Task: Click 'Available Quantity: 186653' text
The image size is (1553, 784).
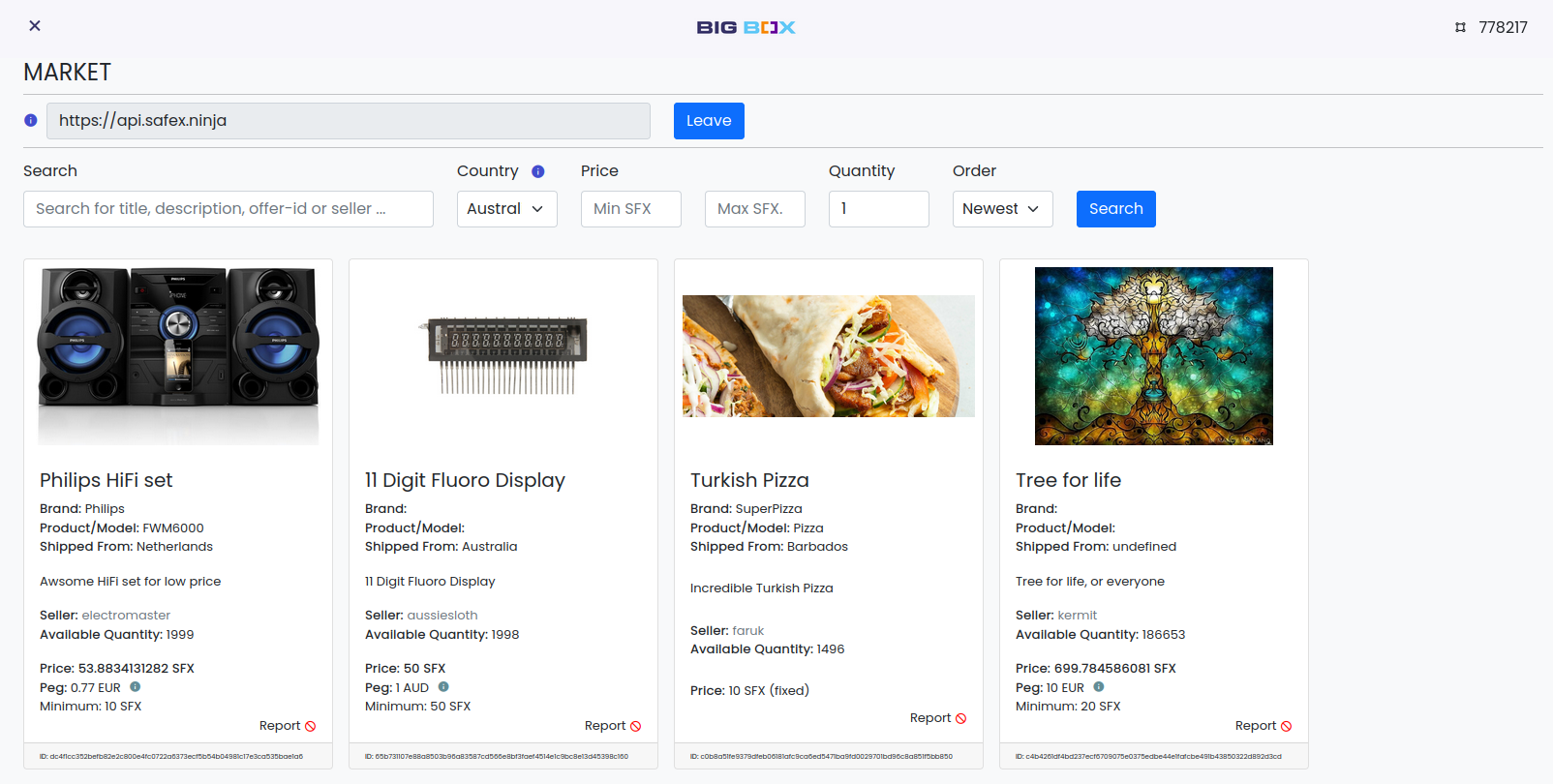Action: [1100, 635]
